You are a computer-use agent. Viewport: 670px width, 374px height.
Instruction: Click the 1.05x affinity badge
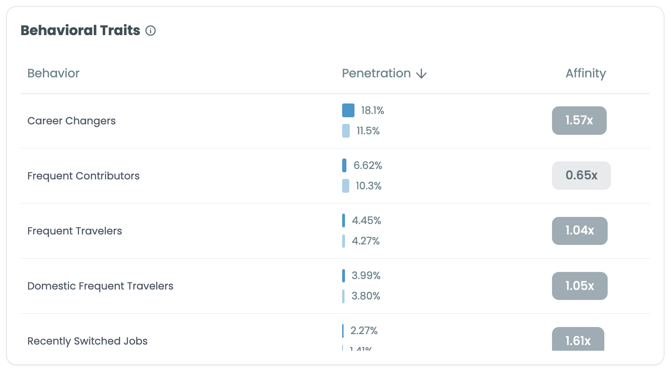pos(579,286)
